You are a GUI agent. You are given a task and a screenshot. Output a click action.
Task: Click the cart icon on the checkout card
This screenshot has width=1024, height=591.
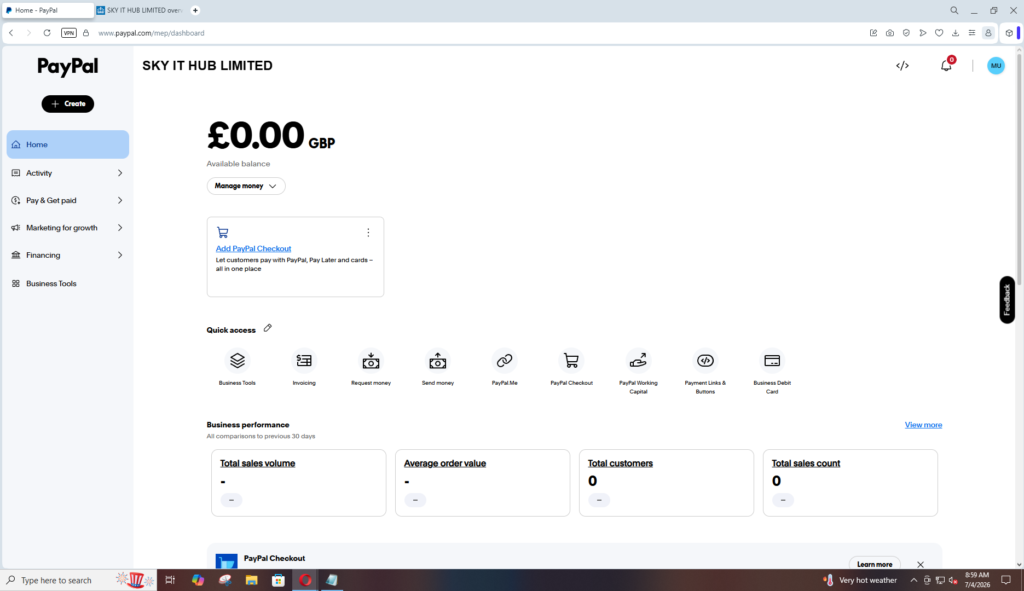coord(223,232)
